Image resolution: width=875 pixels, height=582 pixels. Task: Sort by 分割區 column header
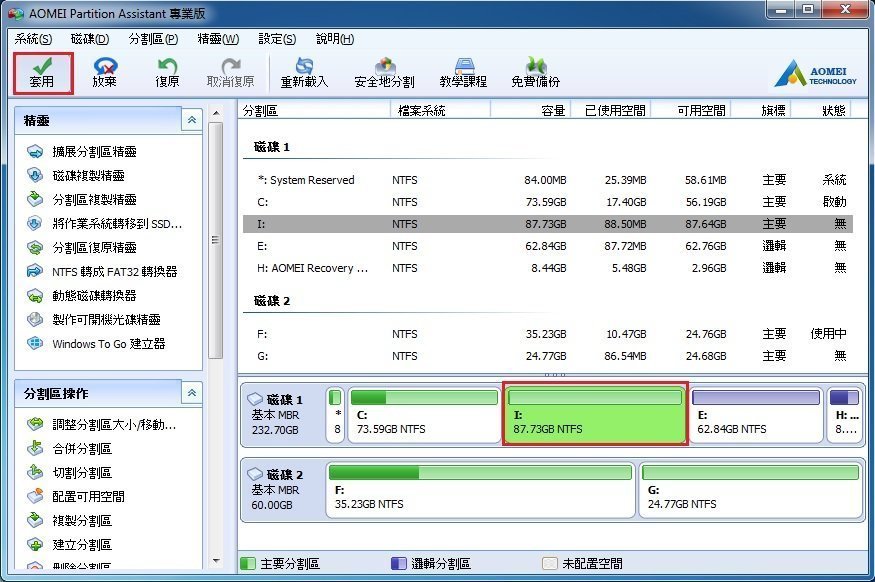315,110
